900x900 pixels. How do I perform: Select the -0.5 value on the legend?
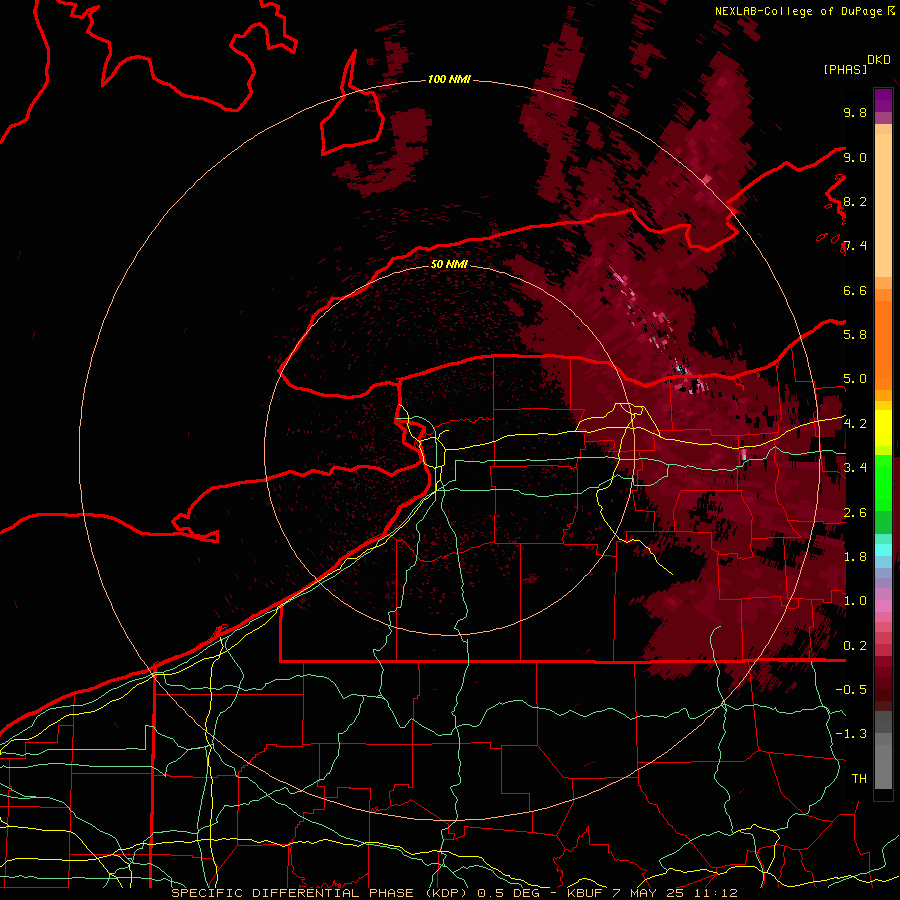pos(851,690)
